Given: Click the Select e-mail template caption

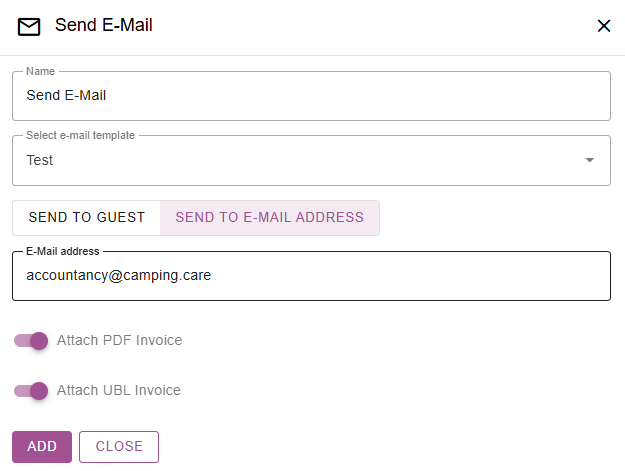Looking at the screenshot, I should click(80, 135).
